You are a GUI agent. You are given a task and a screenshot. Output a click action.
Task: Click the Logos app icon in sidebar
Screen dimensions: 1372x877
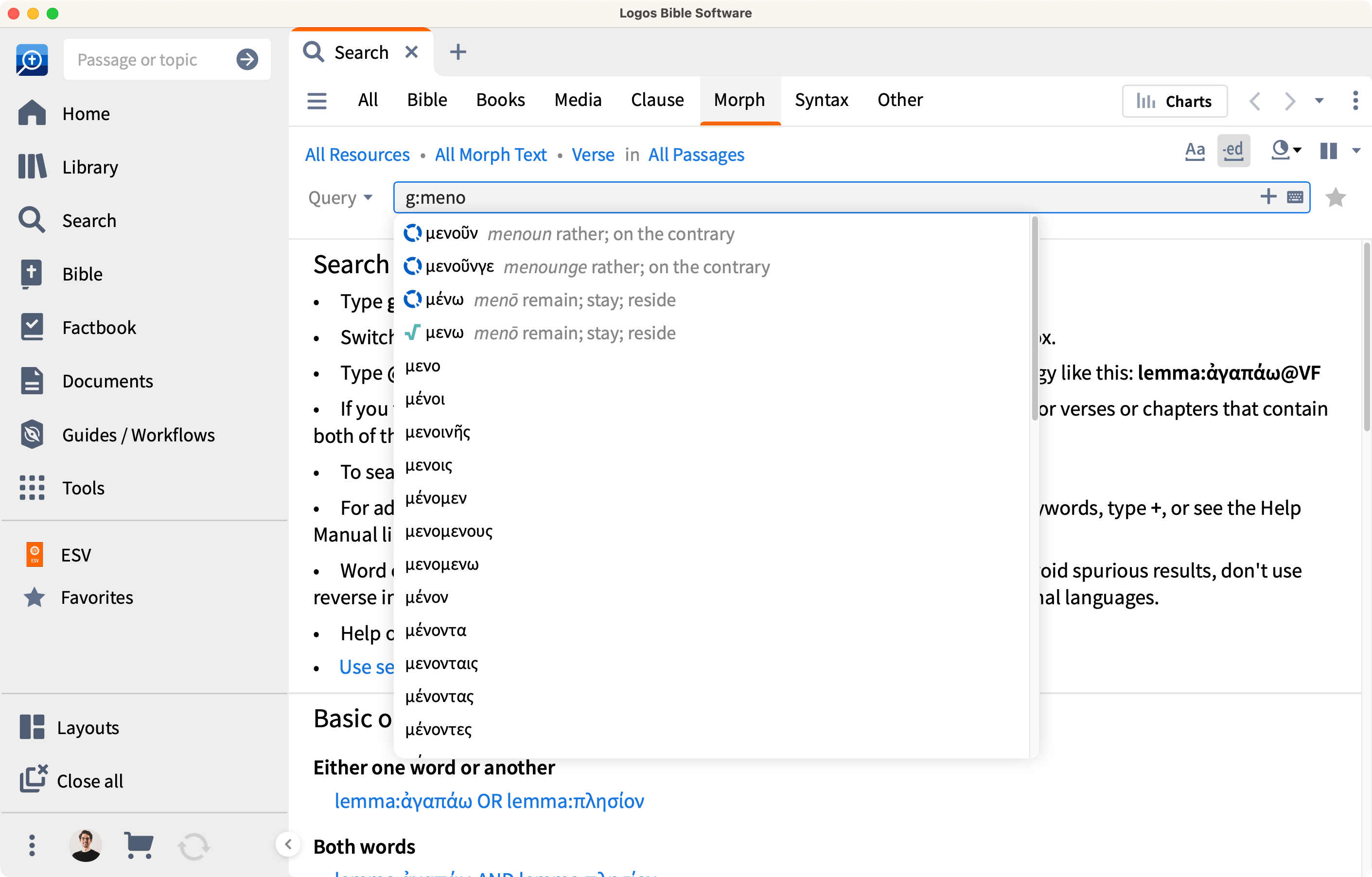[32, 59]
